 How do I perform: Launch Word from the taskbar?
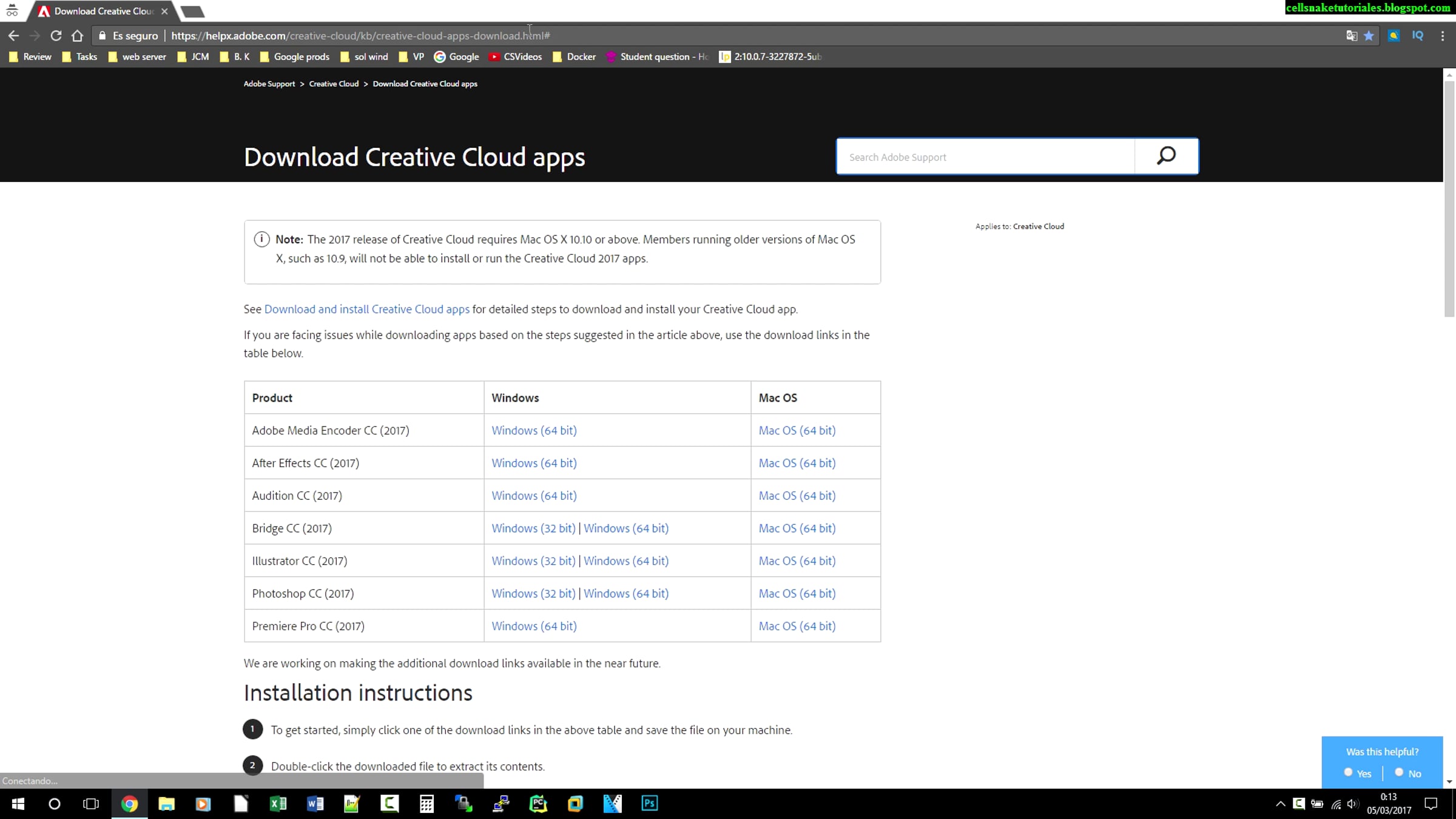coord(315,804)
